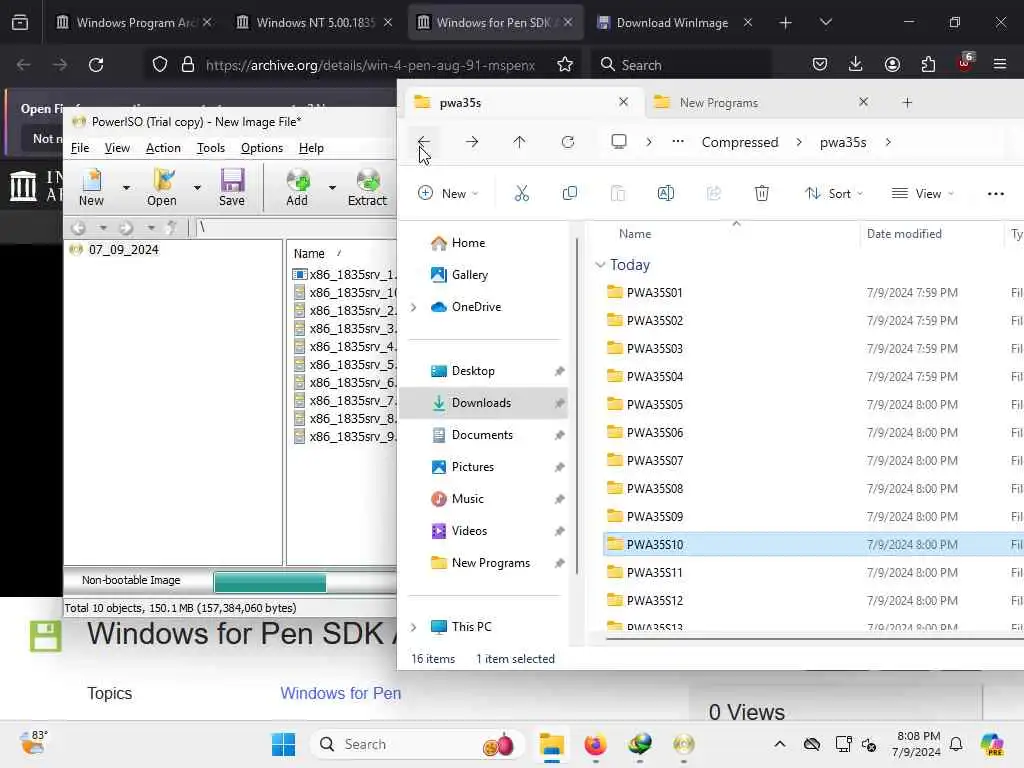
Task: Open PowerISO Options menu
Action: tap(262, 148)
